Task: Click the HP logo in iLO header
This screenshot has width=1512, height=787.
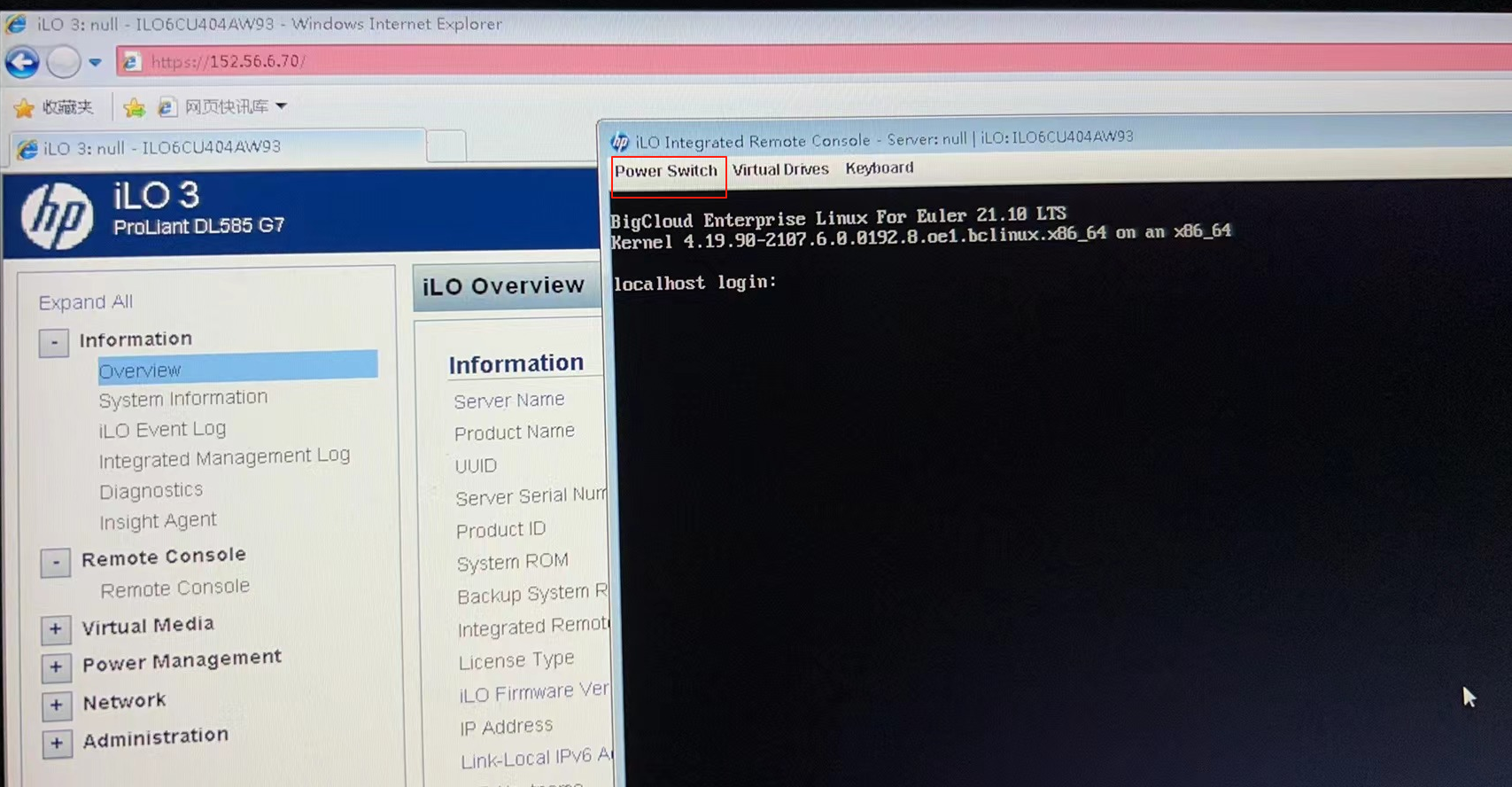Action: 57,215
